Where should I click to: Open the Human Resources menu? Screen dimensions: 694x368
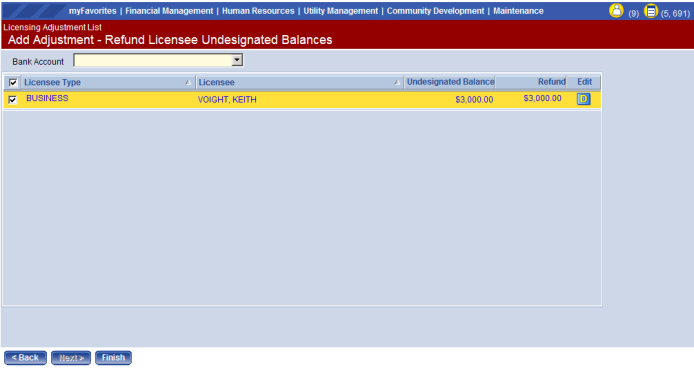point(258,11)
